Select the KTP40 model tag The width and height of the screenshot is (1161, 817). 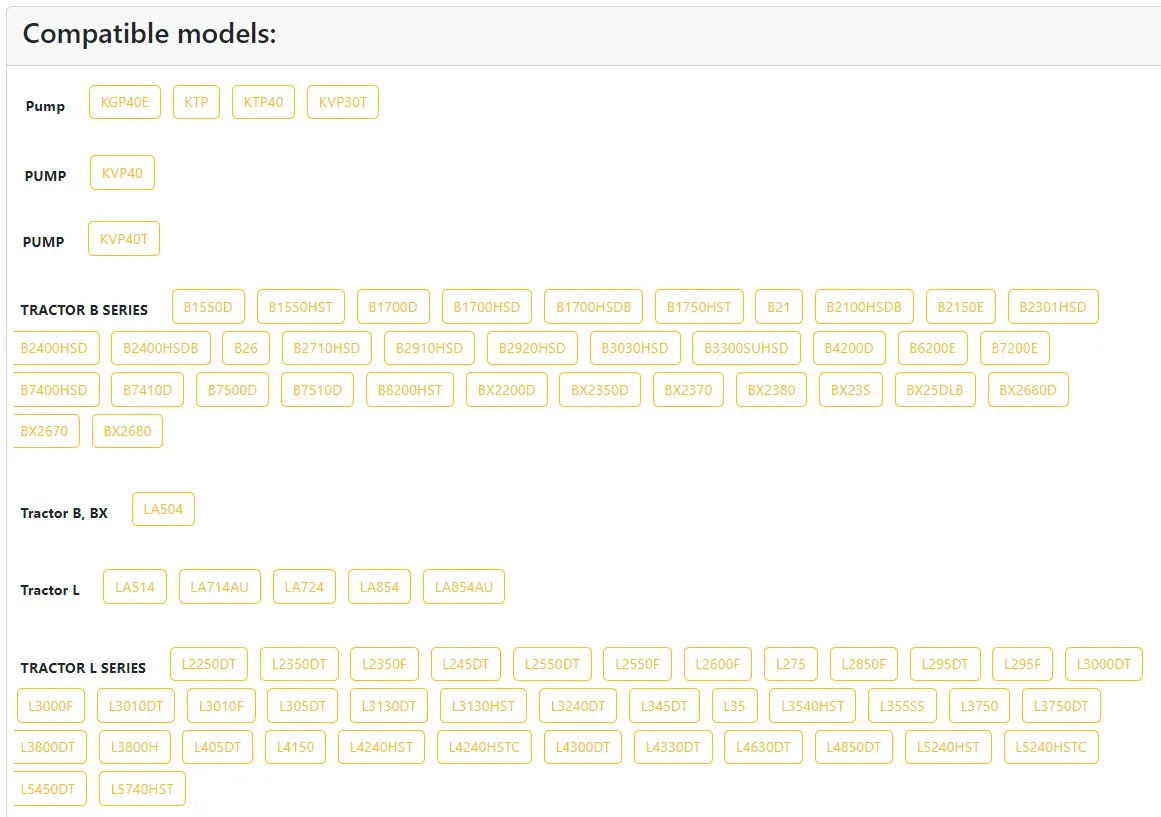click(263, 102)
